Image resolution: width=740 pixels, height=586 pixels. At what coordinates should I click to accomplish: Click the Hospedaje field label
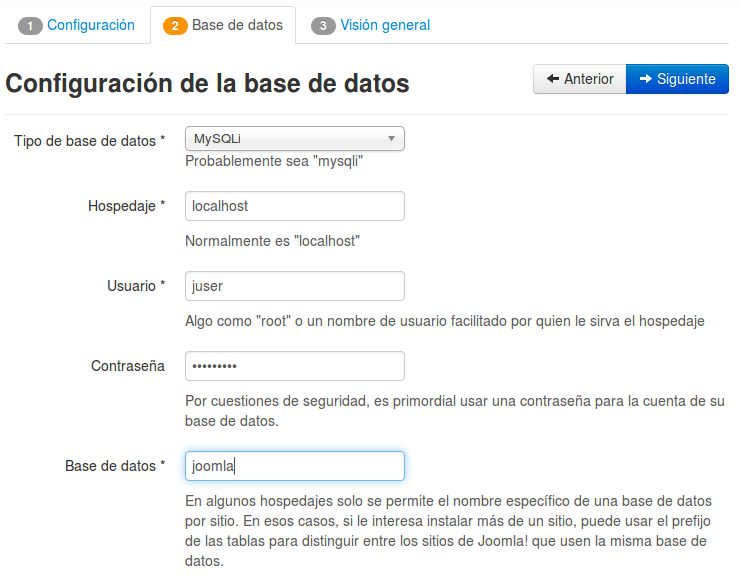point(126,206)
